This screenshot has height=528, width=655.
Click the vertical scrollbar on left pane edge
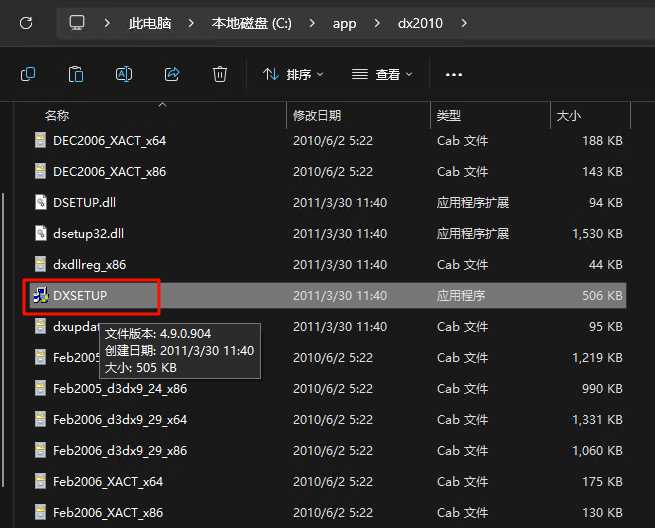[x=4, y=340]
